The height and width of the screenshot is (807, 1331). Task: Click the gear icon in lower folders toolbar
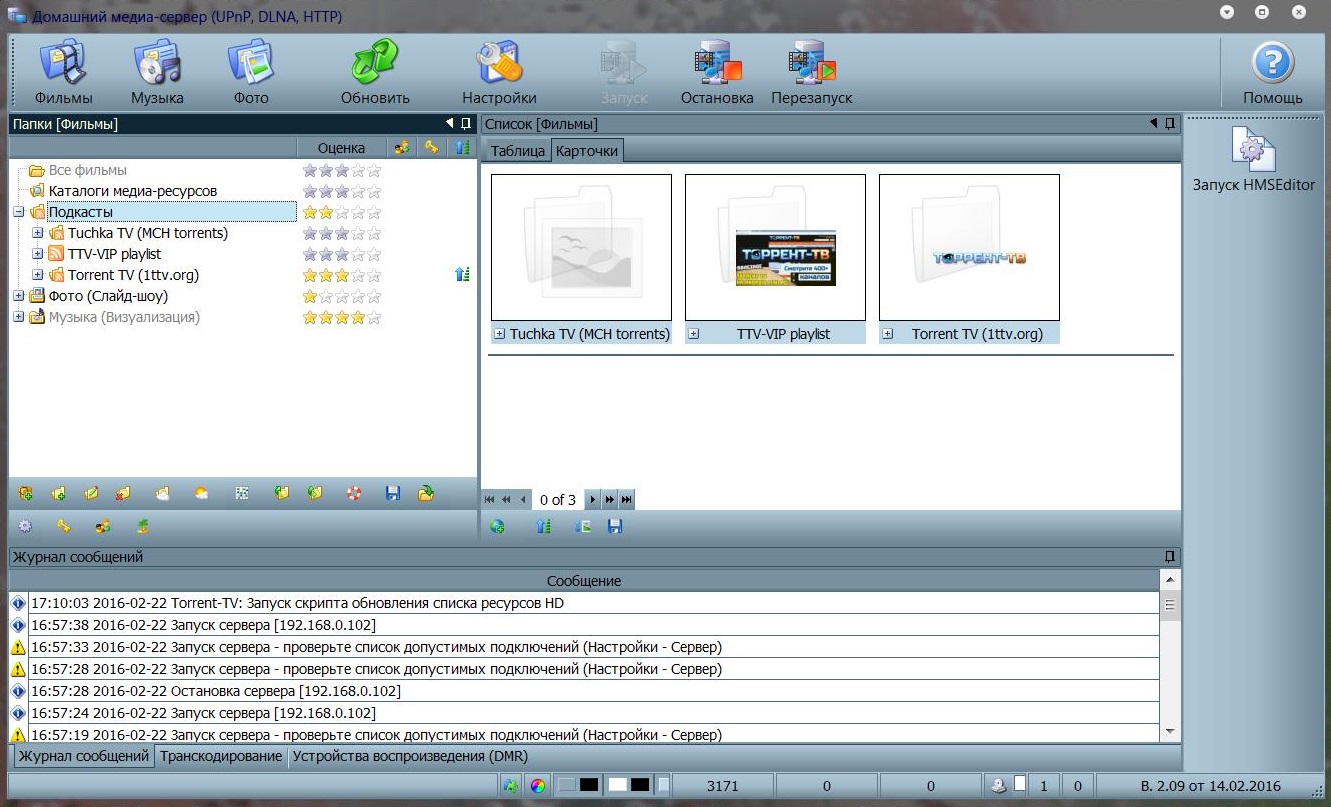(x=25, y=526)
